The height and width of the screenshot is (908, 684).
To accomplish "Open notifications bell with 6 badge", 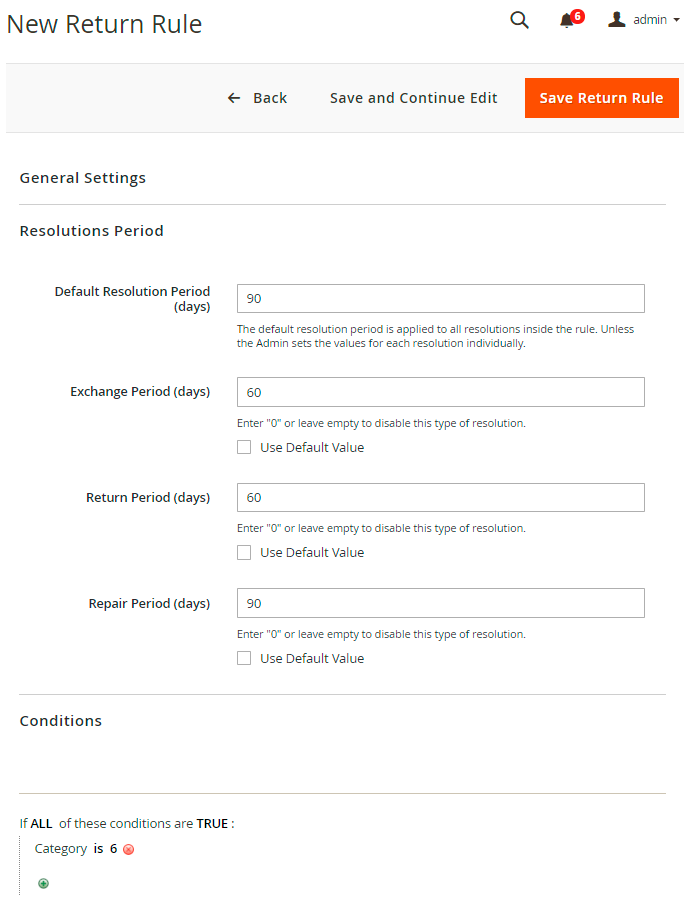I will click(x=567, y=21).
